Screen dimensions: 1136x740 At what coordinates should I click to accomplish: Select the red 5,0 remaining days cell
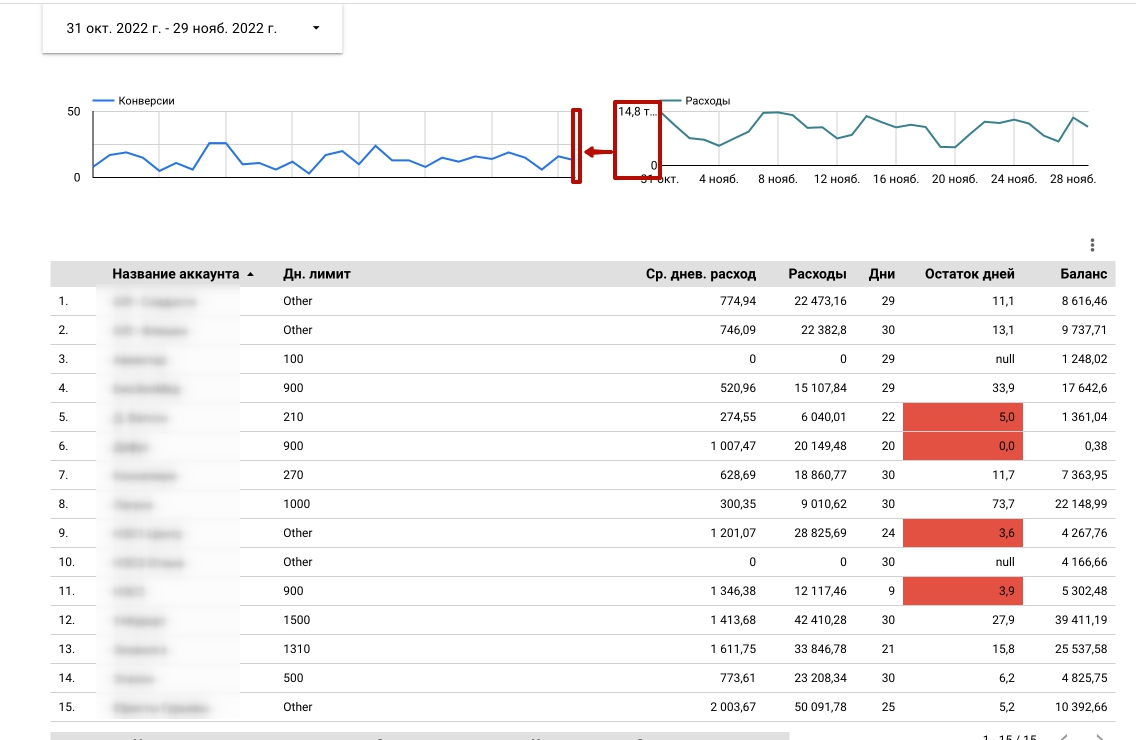coord(959,417)
